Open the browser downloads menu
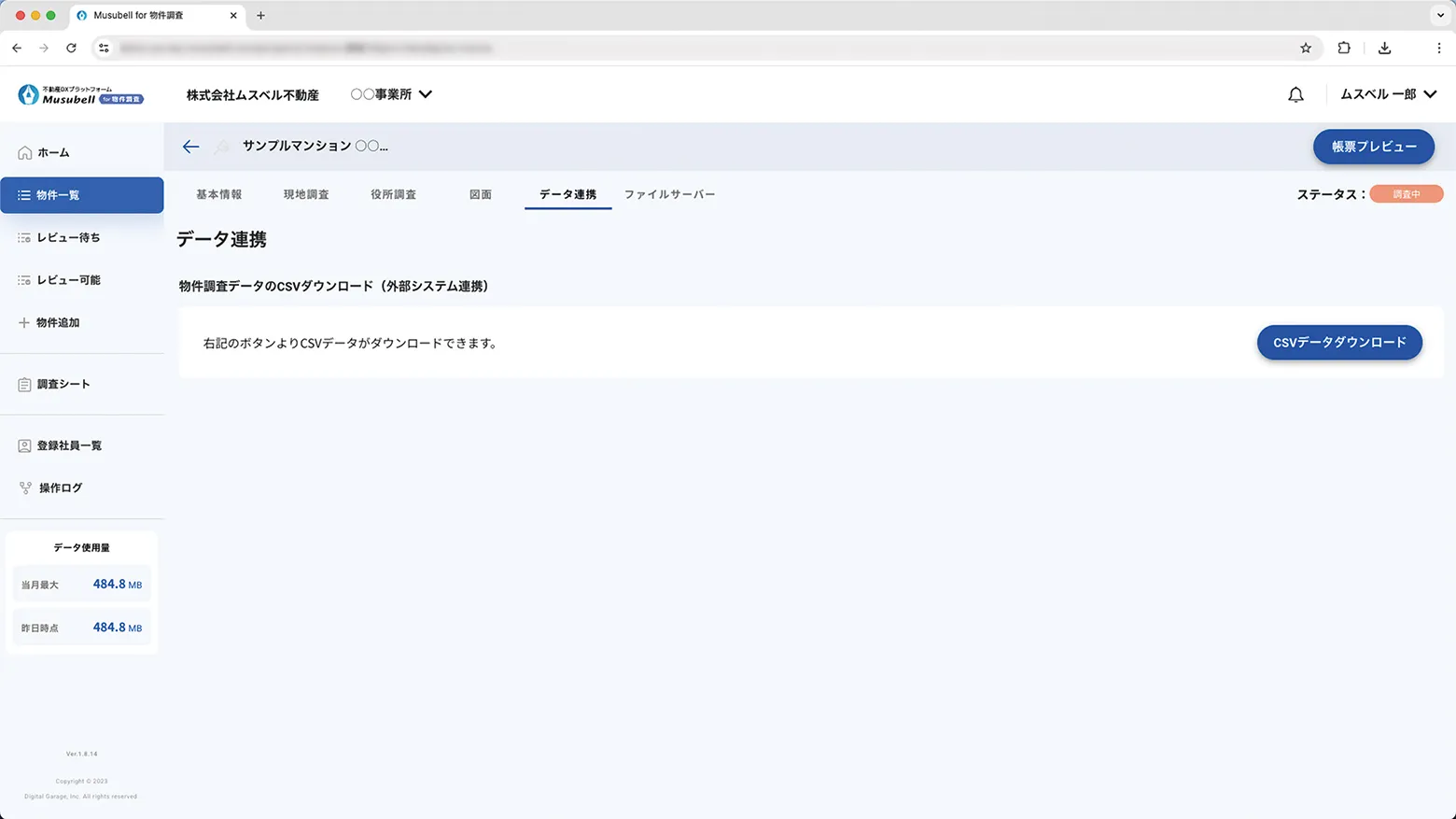This screenshot has width=1456, height=819. coord(1385,48)
